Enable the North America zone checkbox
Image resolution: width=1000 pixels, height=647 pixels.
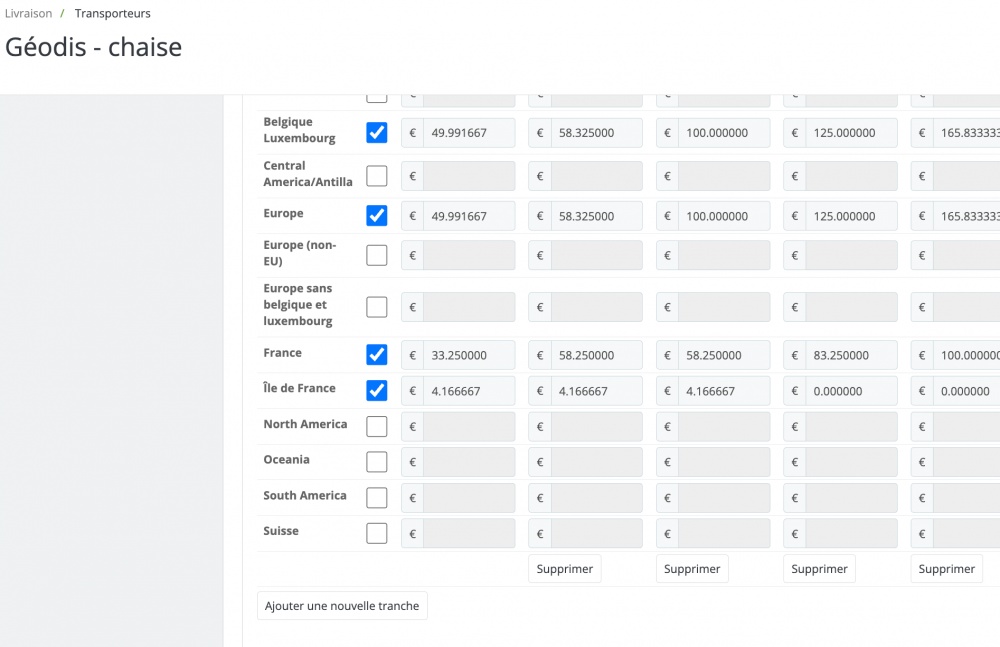click(x=377, y=427)
